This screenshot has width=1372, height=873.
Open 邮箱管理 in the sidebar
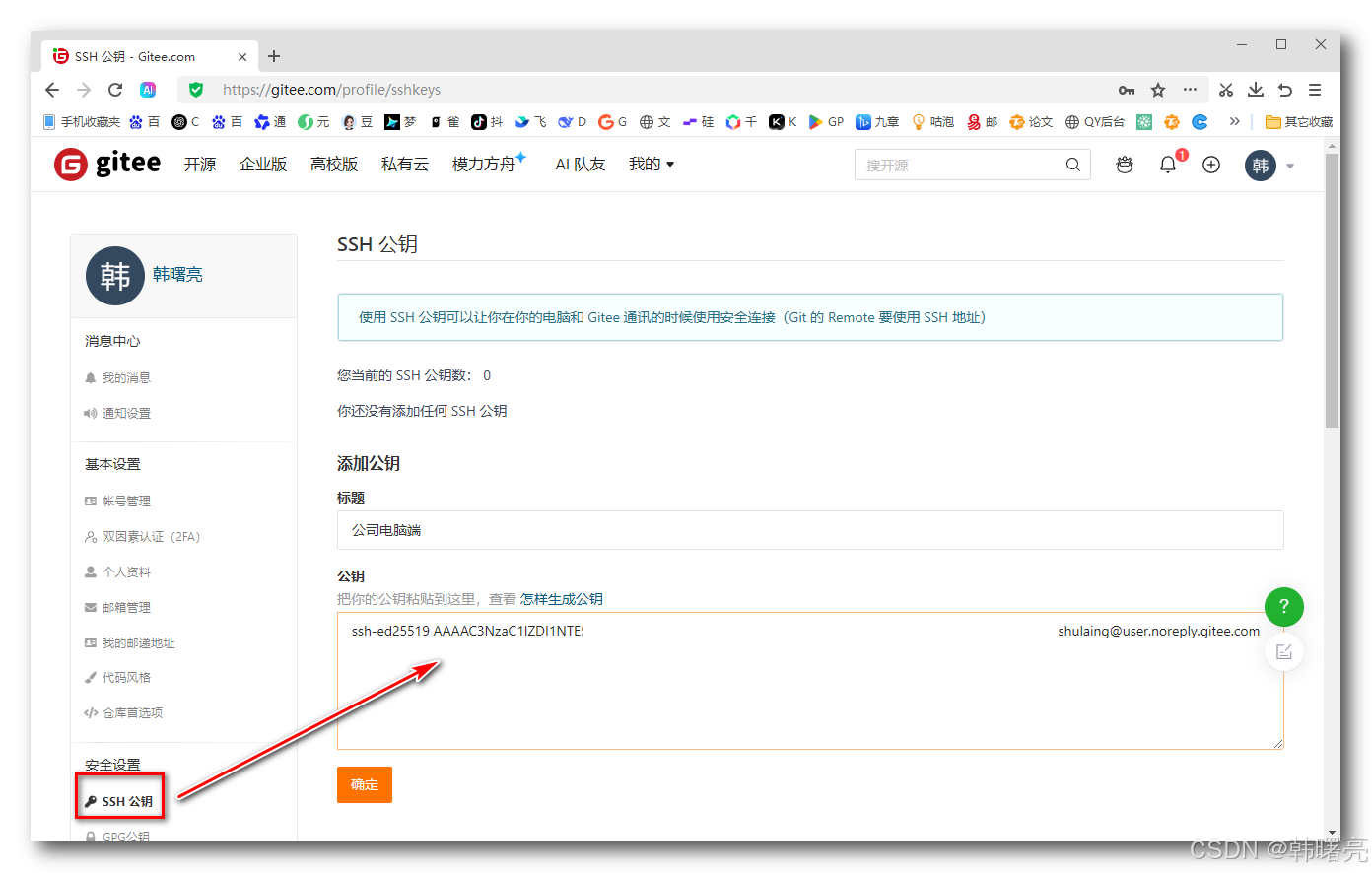pos(118,607)
